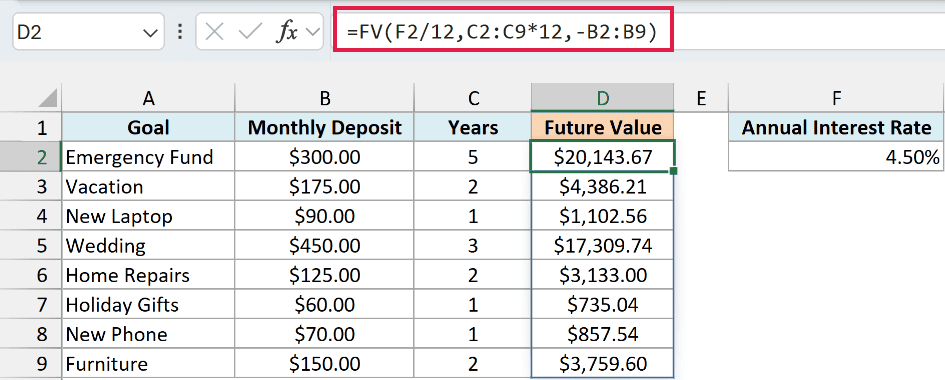Click the Years value 3 for Wedding
Screen dimensions: 945x380
coord(472,246)
